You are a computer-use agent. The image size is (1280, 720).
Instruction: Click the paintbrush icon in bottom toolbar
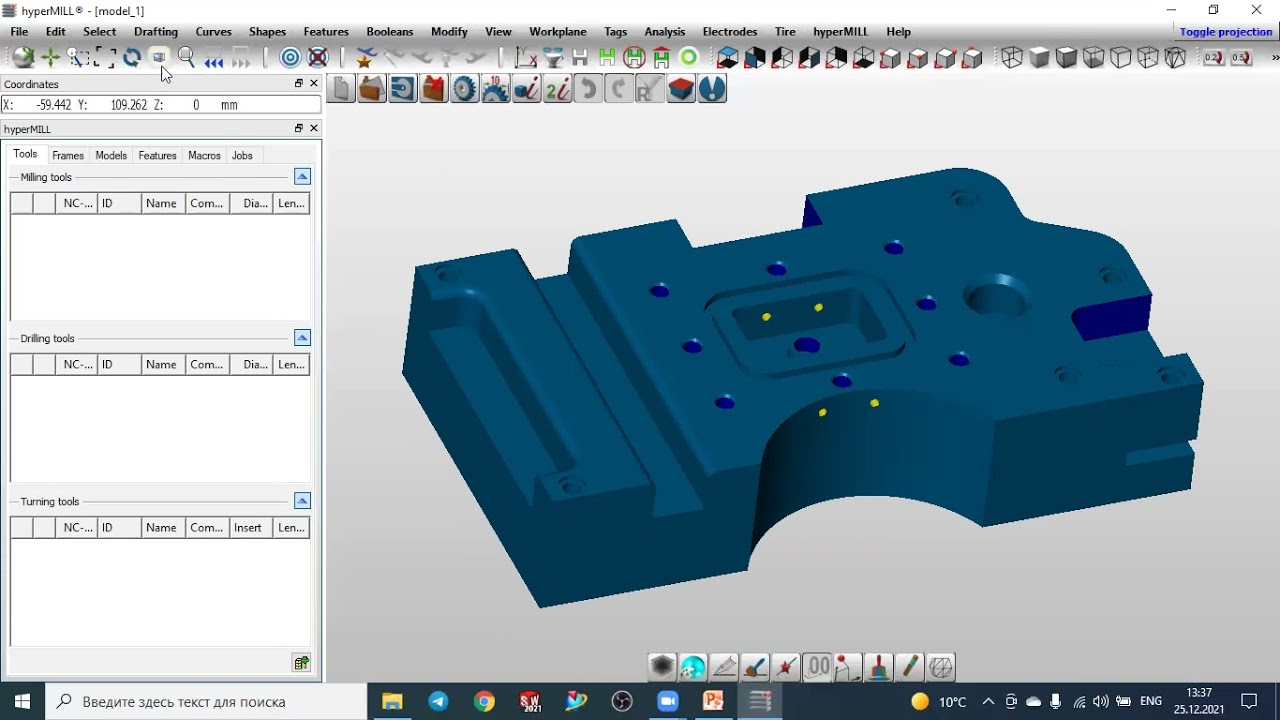pyautogui.click(x=755, y=666)
